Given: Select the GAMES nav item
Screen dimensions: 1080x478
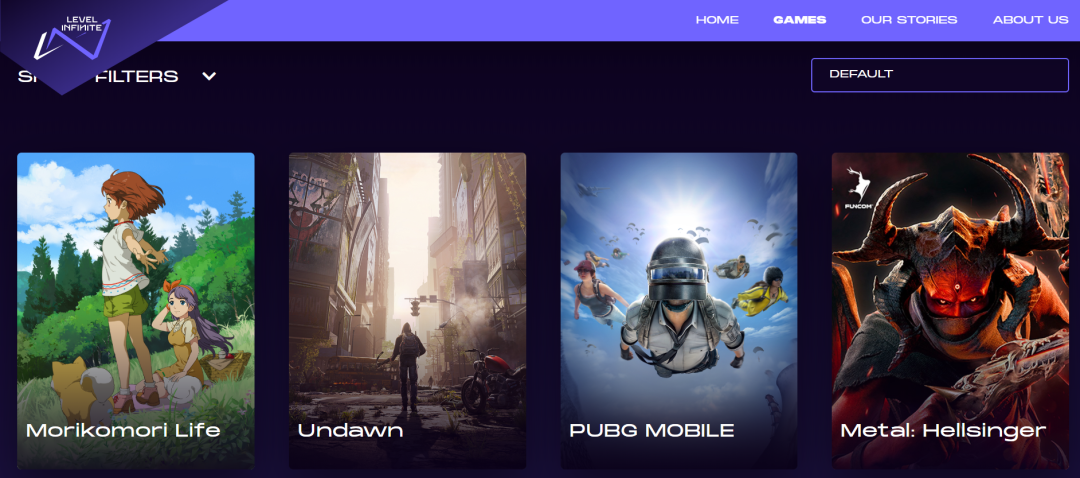Looking at the screenshot, I should pyautogui.click(x=800, y=20).
